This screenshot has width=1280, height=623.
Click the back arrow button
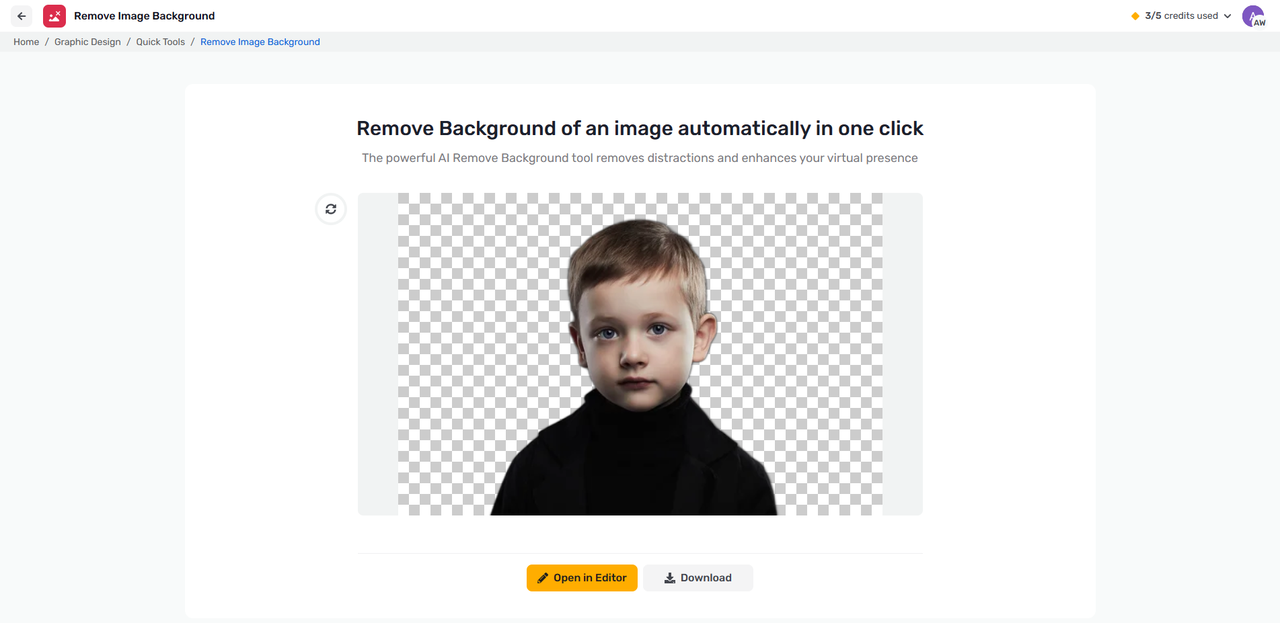pos(22,16)
